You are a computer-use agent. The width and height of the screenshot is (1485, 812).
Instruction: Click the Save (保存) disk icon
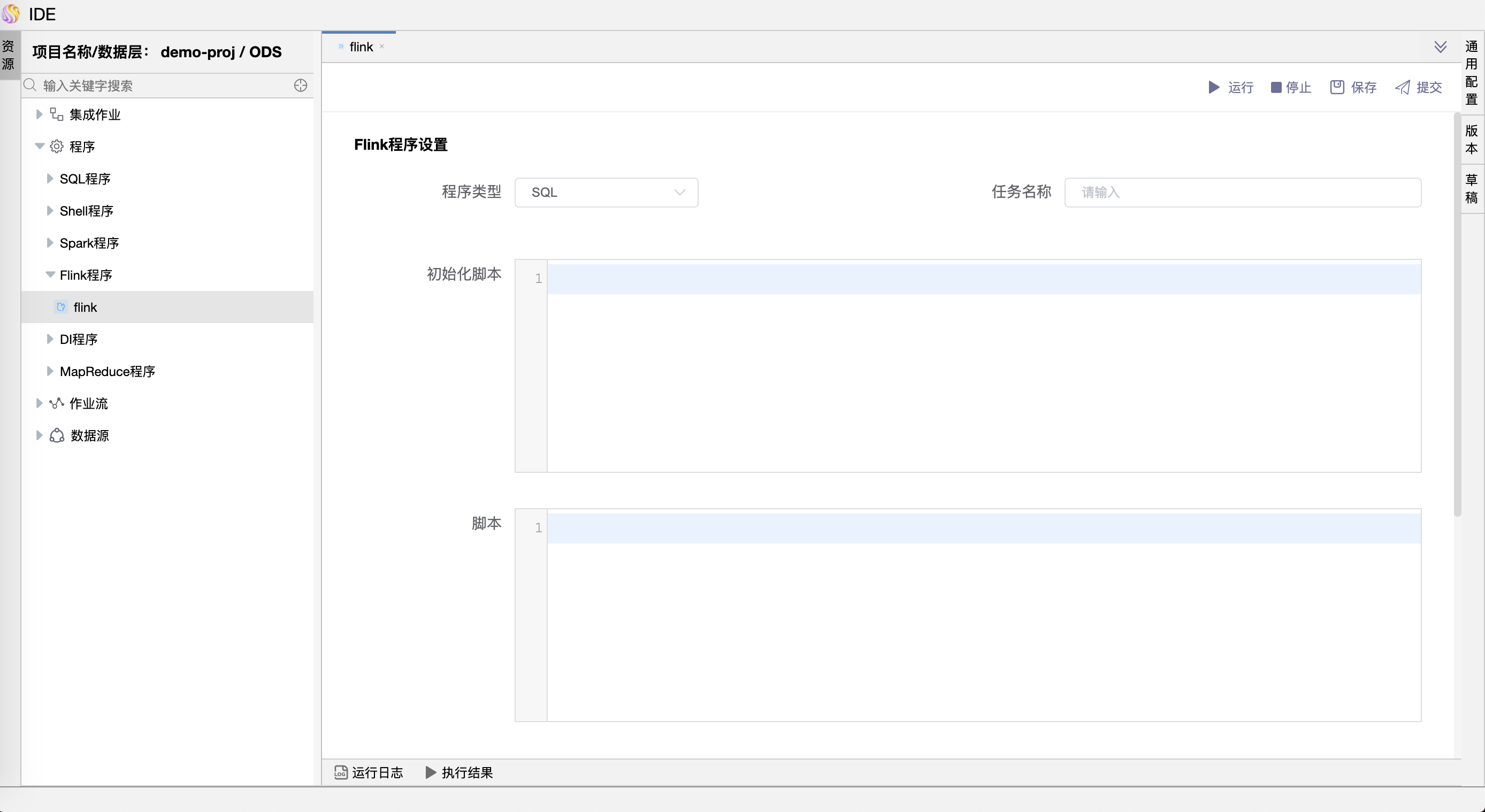click(x=1337, y=87)
